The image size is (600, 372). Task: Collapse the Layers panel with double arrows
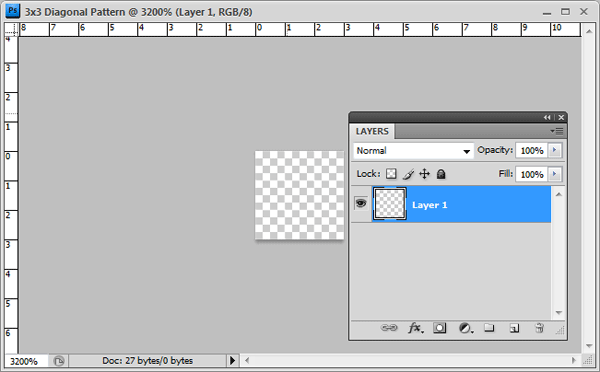(x=547, y=117)
